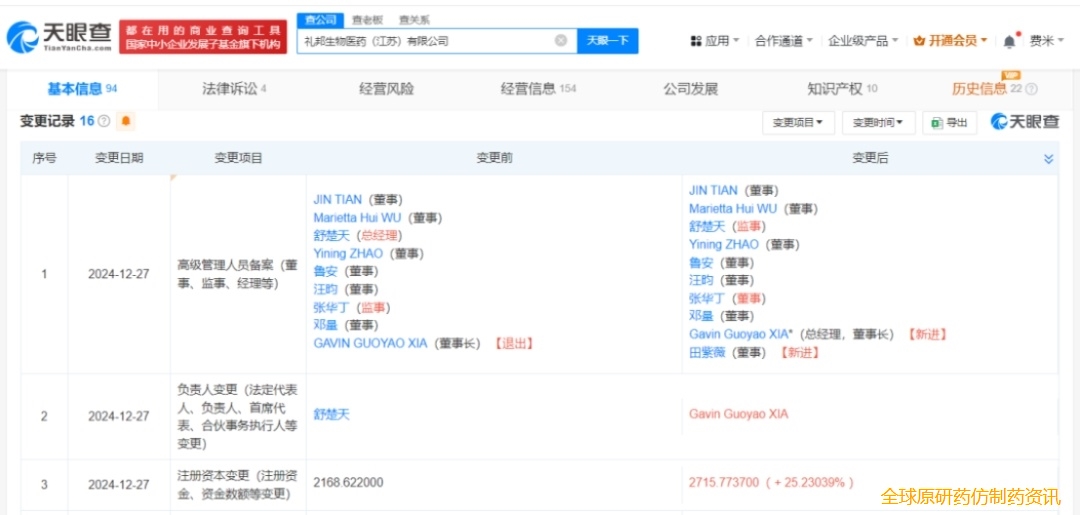
Task: Open the 变更时间 filter dropdown
Action: (x=878, y=123)
